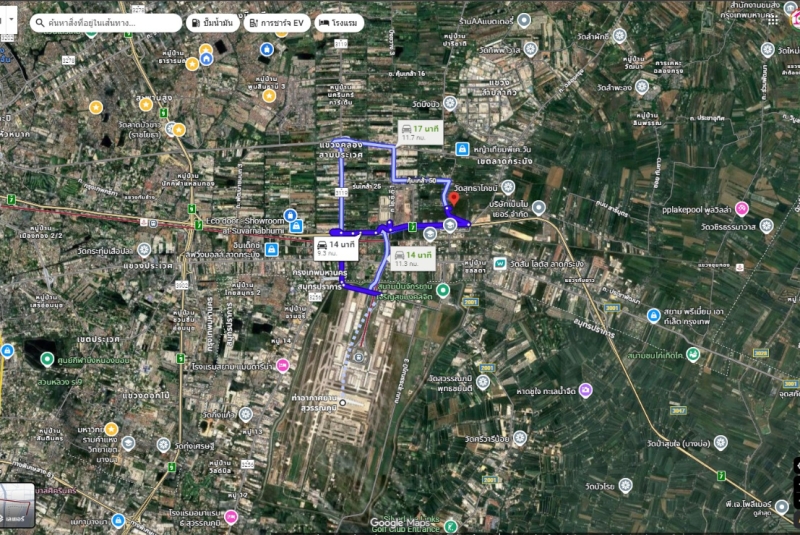This screenshot has height=535, width=800.
Task: Open the layers map type thumbnail
Action: (x=17, y=505)
